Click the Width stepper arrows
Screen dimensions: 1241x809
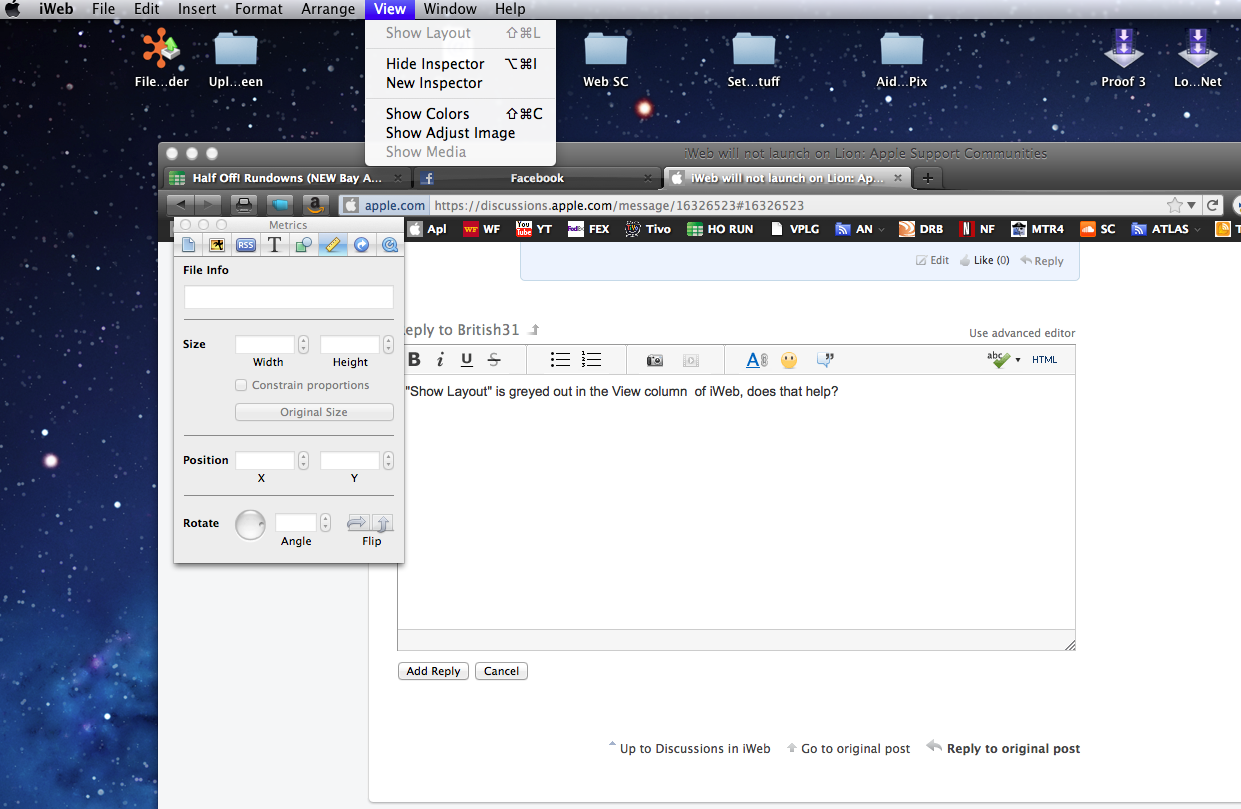point(303,345)
